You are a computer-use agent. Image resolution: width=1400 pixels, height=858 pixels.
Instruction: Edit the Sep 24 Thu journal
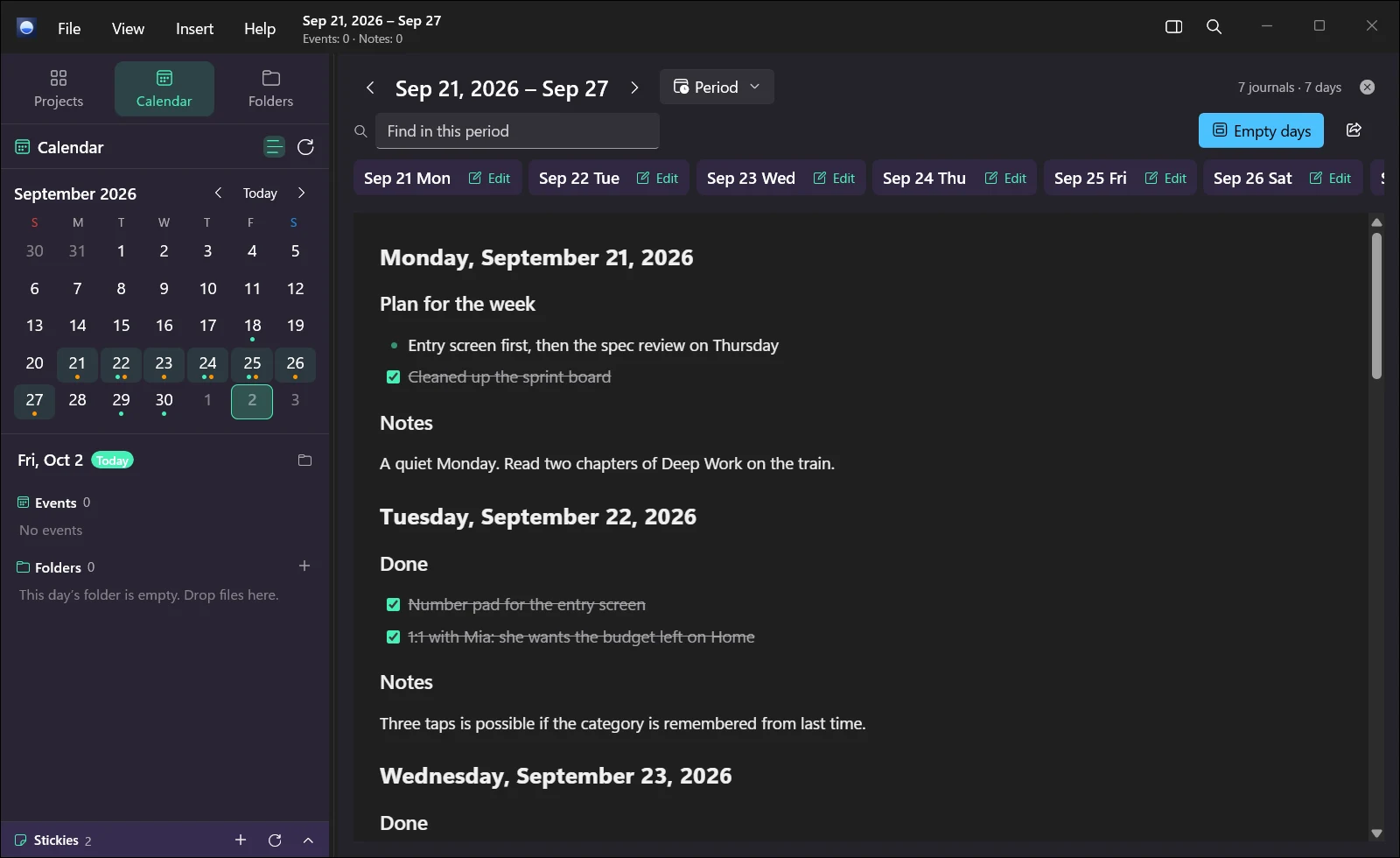click(x=1006, y=178)
